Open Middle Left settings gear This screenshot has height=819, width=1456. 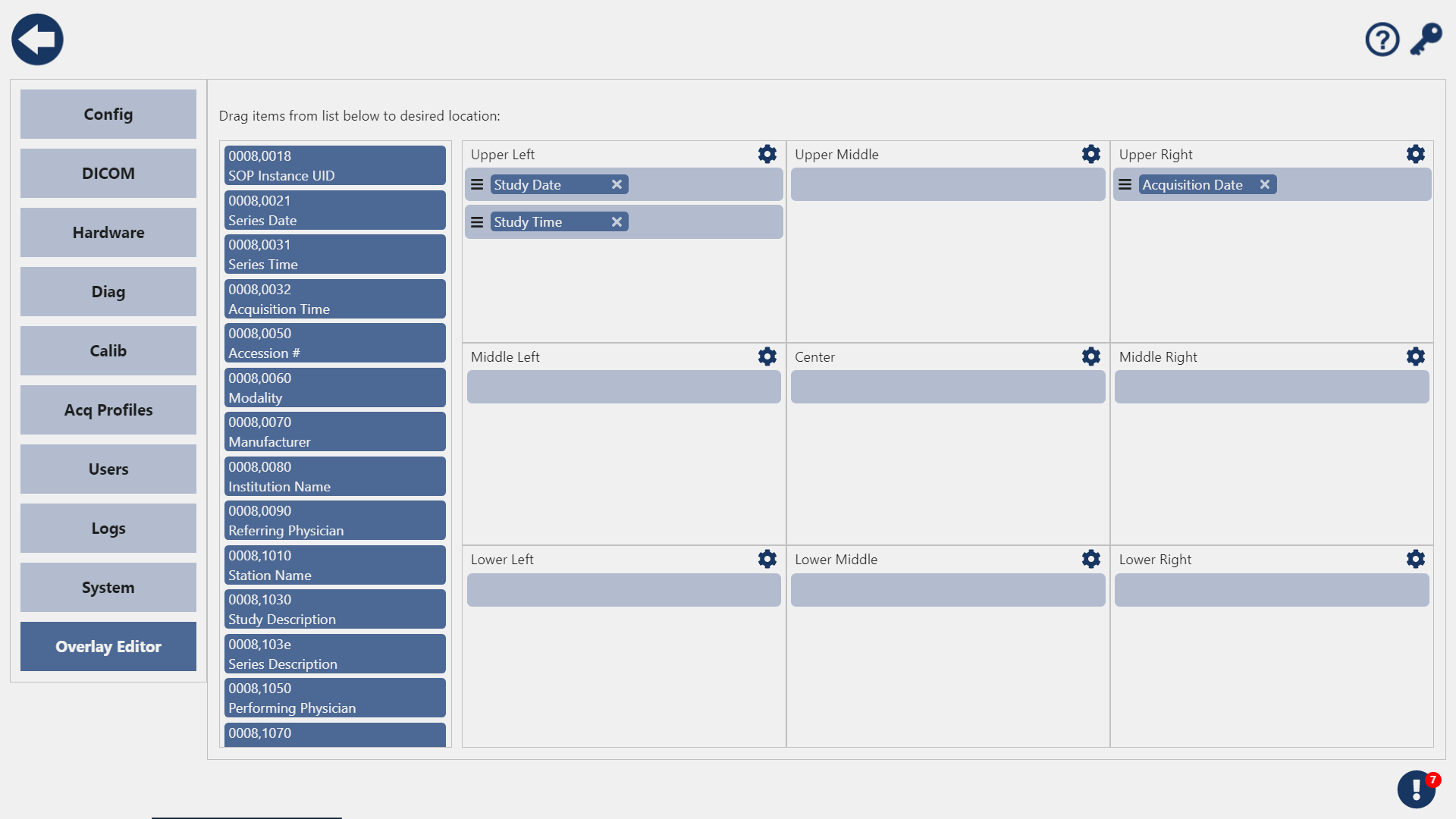click(767, 356)
